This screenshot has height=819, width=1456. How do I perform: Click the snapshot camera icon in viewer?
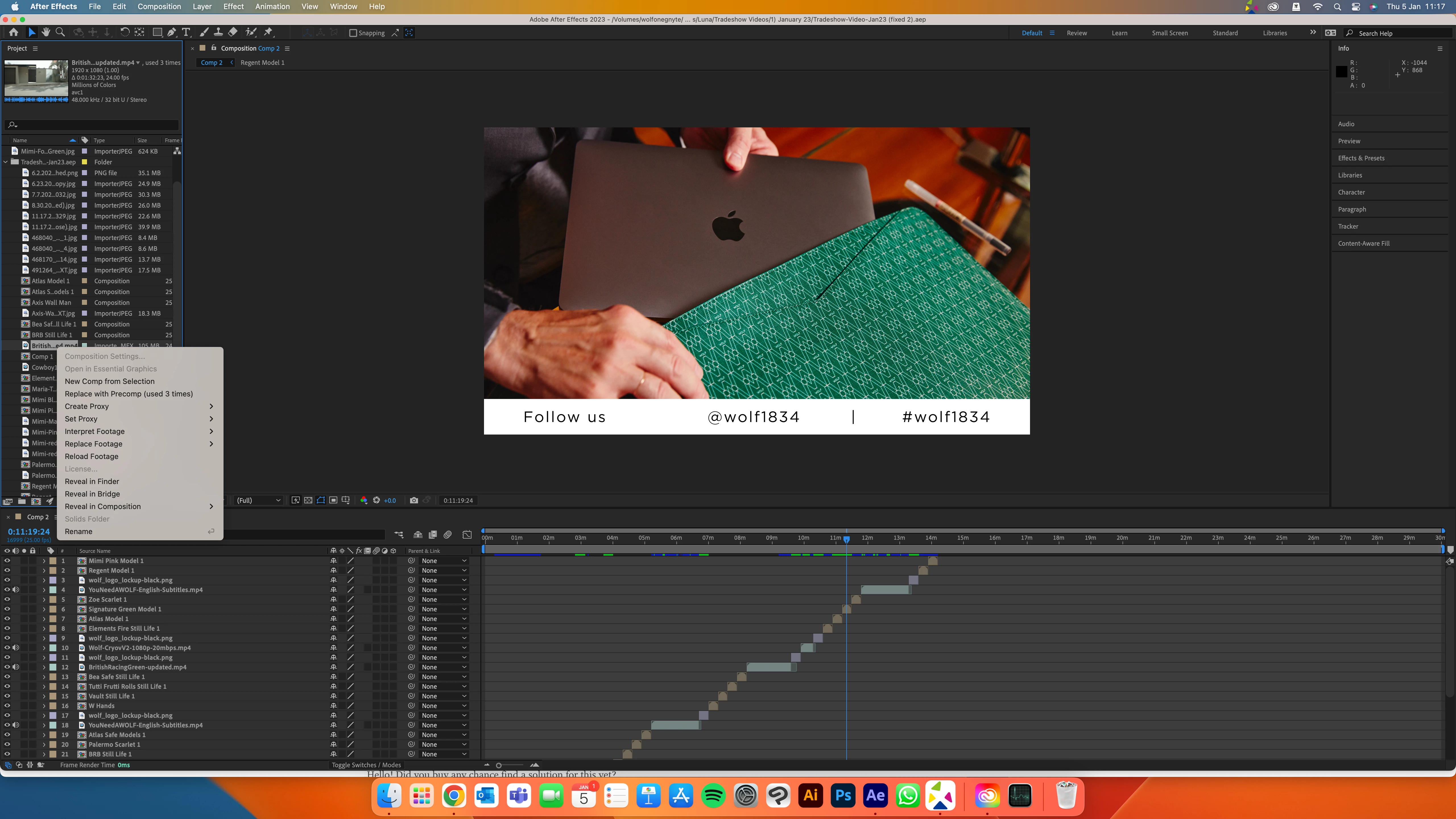click(414, 500)
